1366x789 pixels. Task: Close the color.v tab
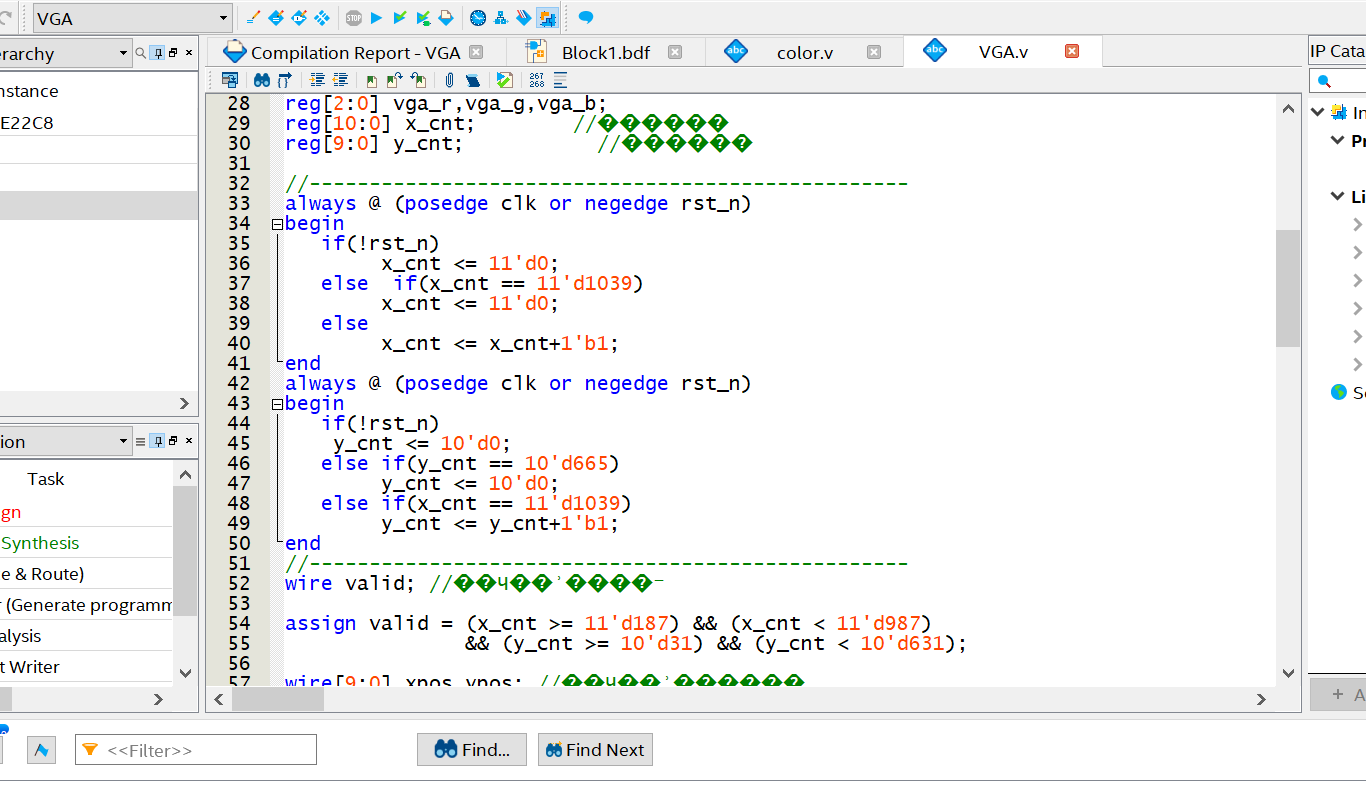tap(874, 52)
